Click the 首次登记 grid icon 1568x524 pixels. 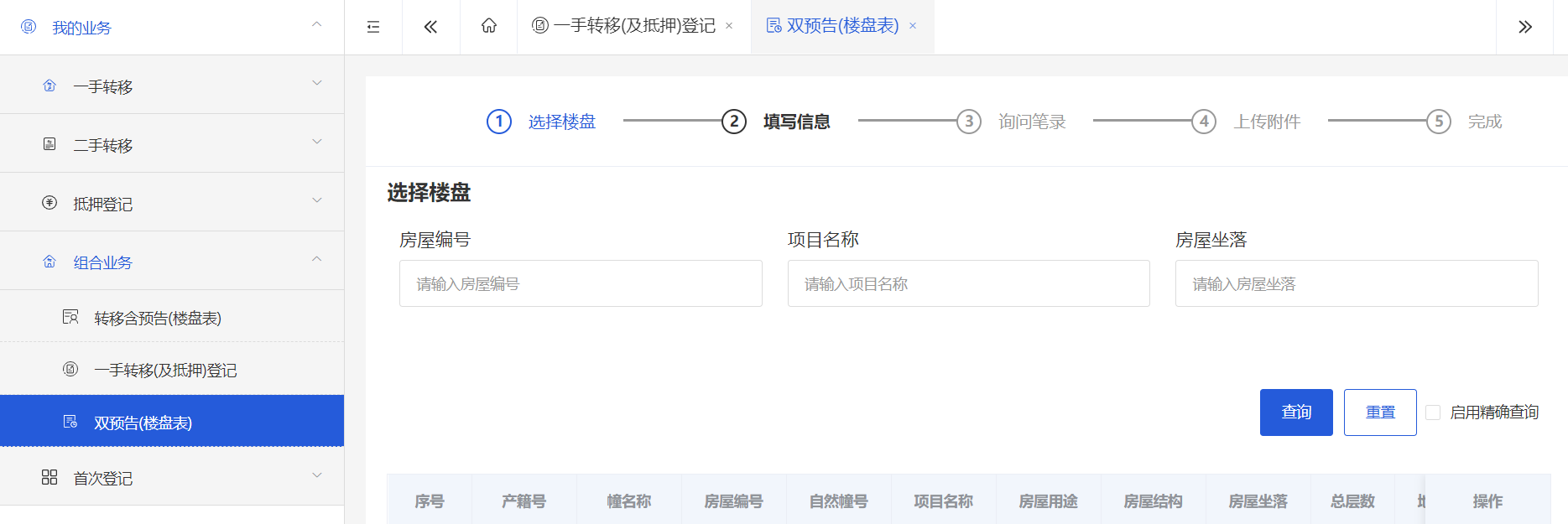(49, 477)
